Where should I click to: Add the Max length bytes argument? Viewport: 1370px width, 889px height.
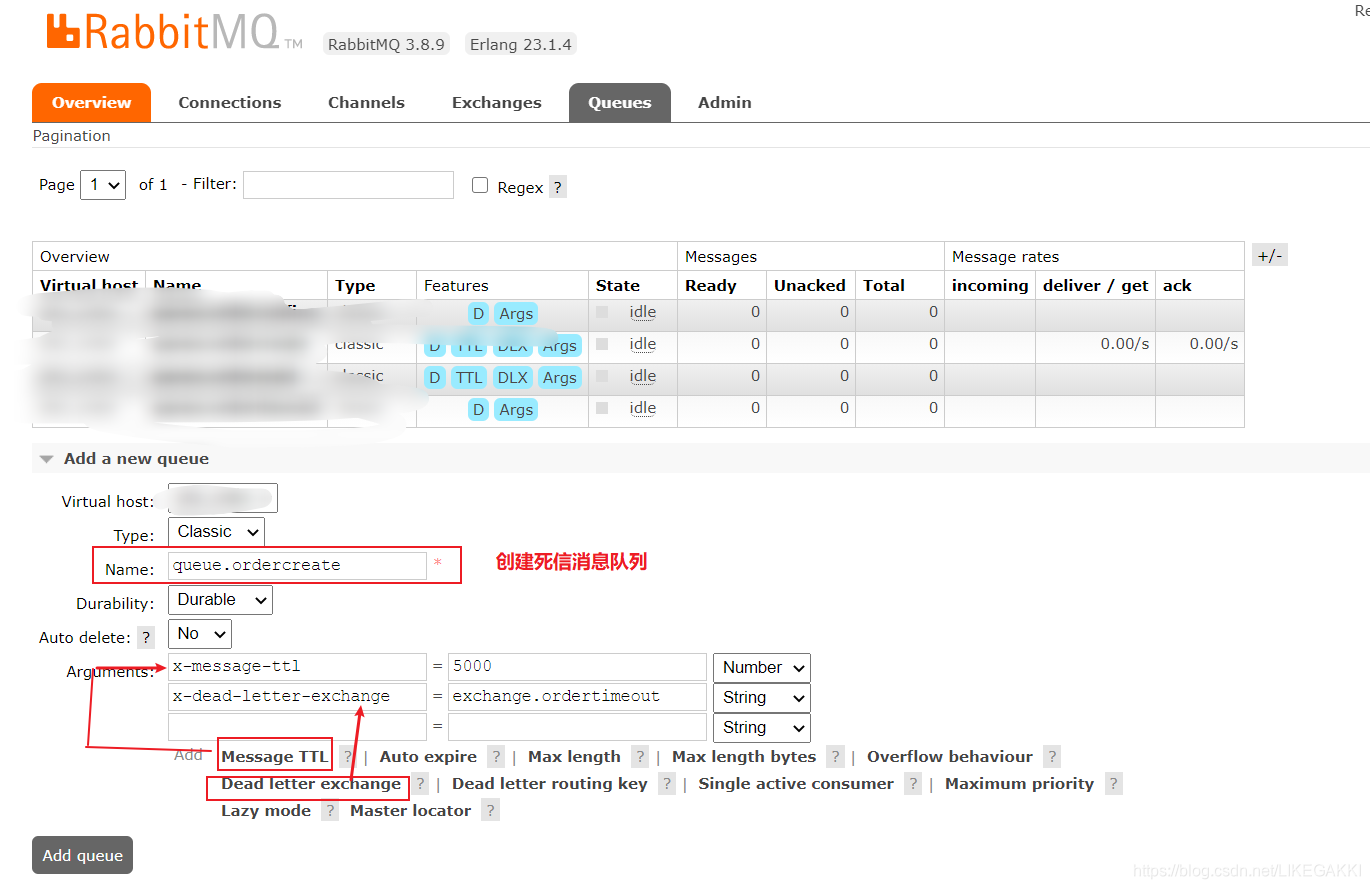click(744, 757)
